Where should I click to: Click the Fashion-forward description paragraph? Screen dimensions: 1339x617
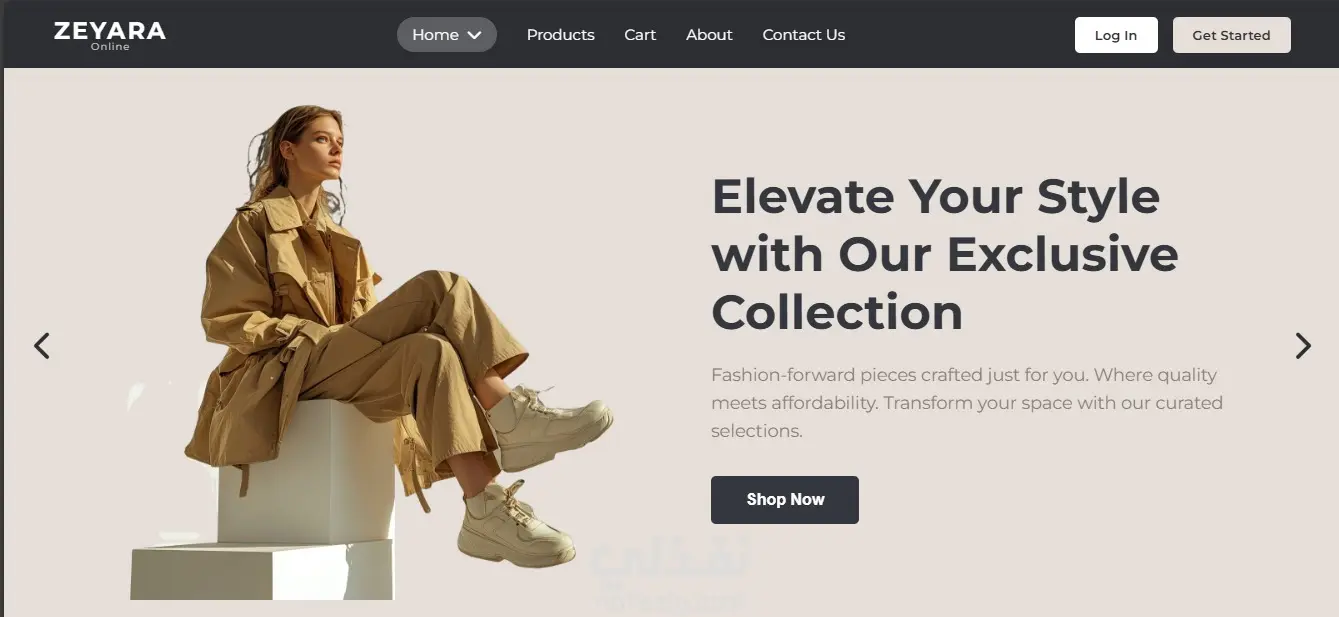(967, 403)
